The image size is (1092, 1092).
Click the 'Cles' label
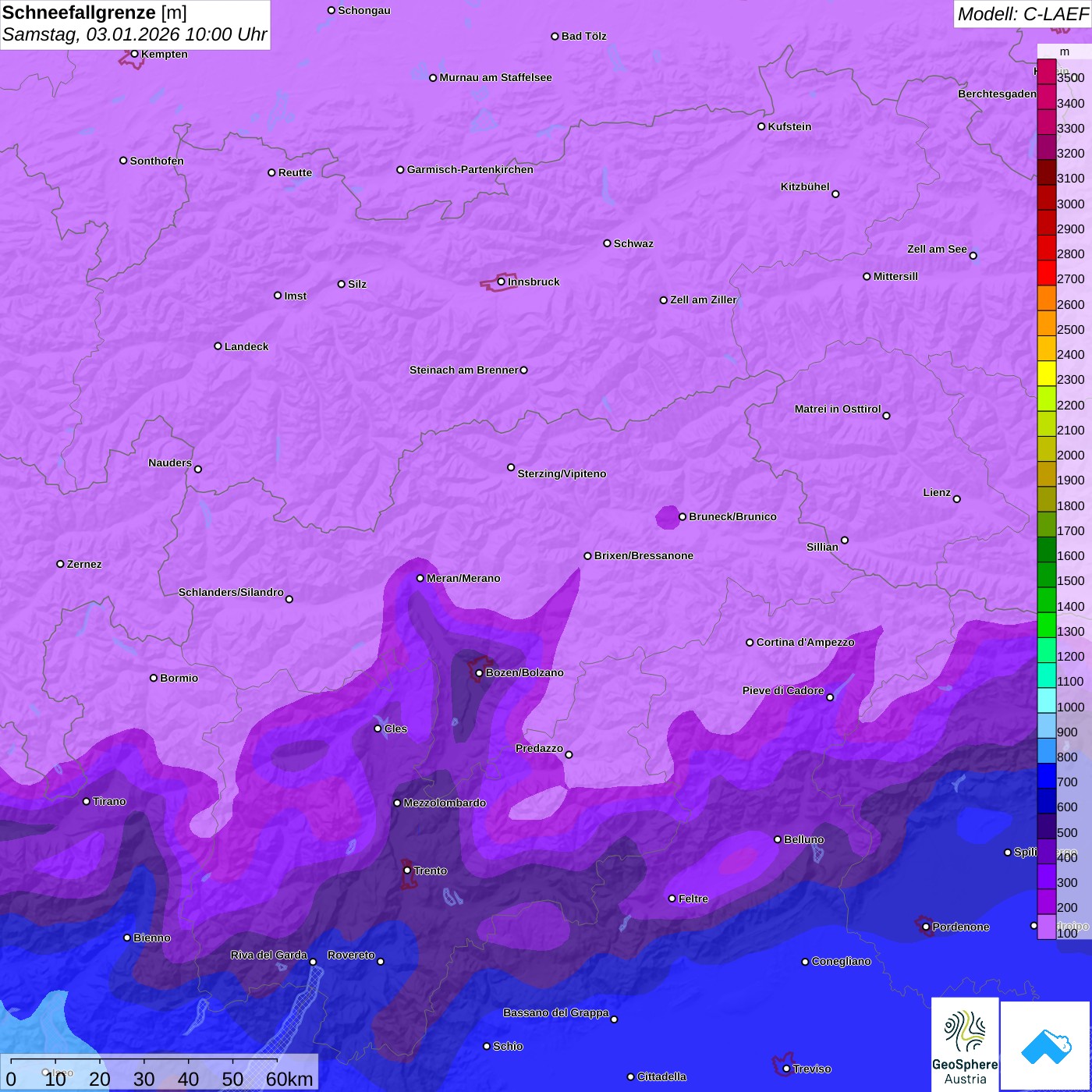coord(395,729)
